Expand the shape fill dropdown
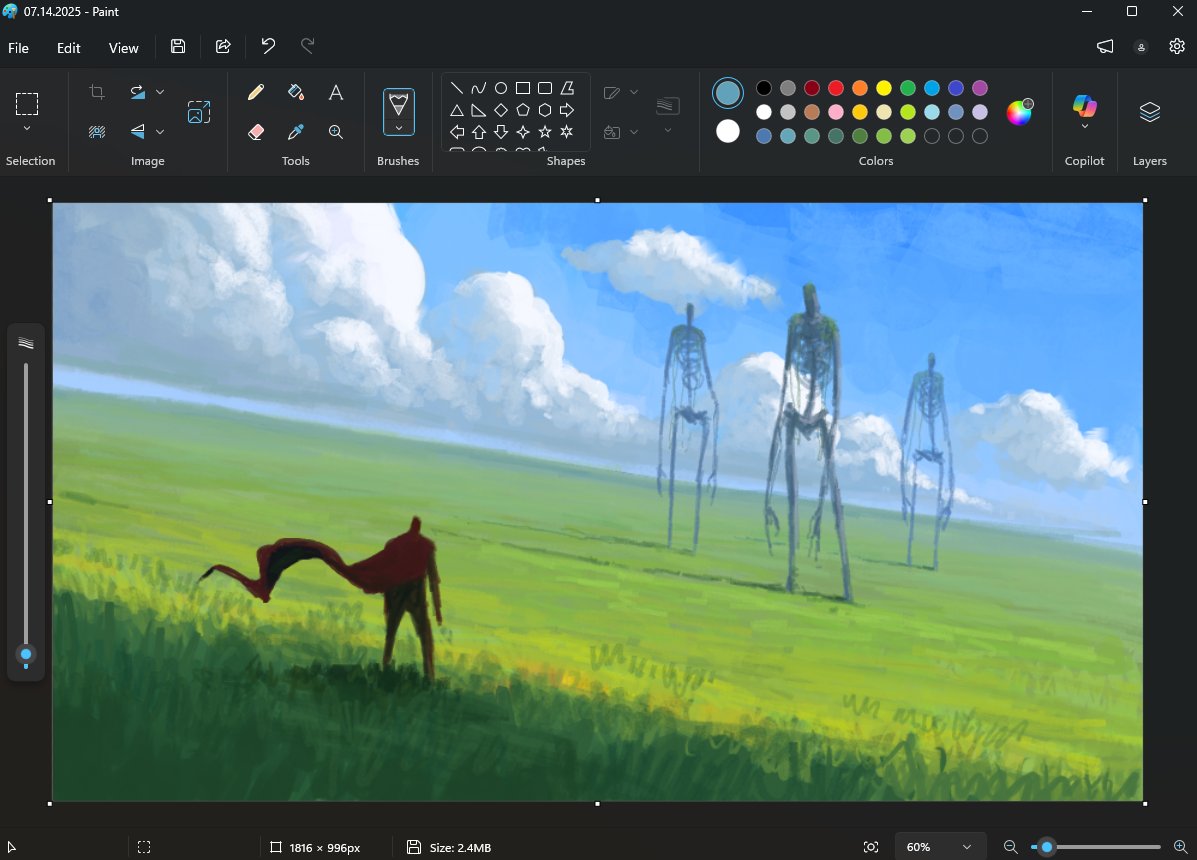This screenshot has width=1197, height=860. pos(634,132)
